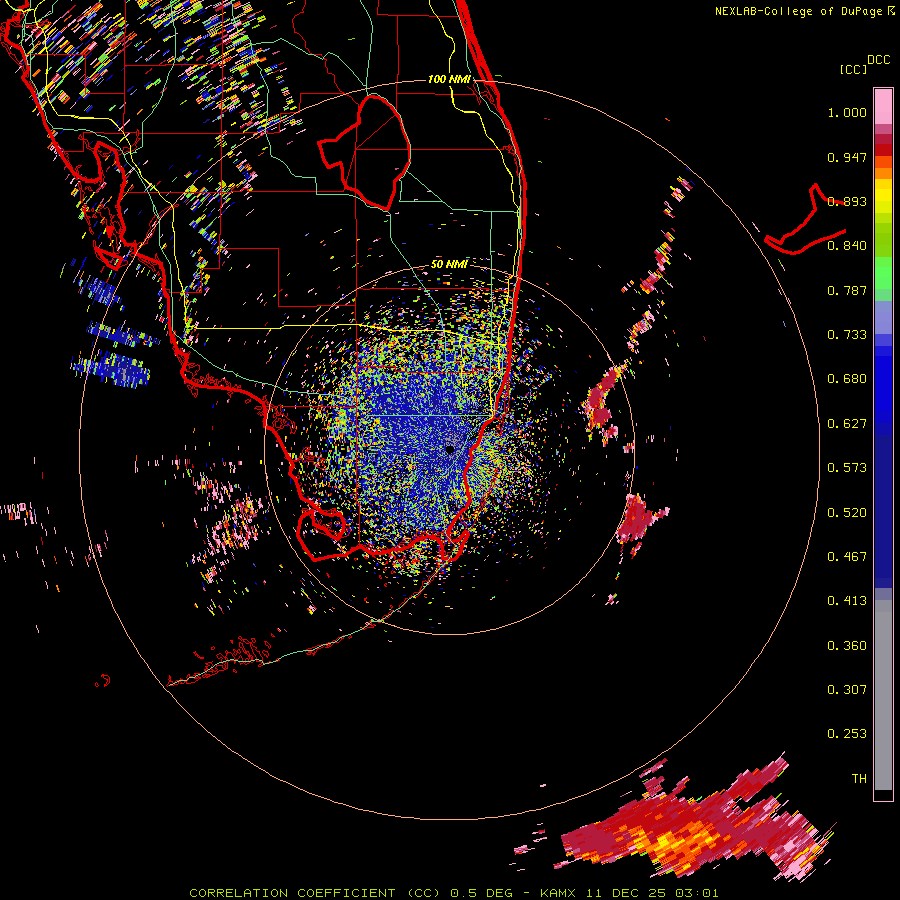The image size is (900, 900).
Task: Select the 0.627 scale value
Action: [x=847, y=424]
